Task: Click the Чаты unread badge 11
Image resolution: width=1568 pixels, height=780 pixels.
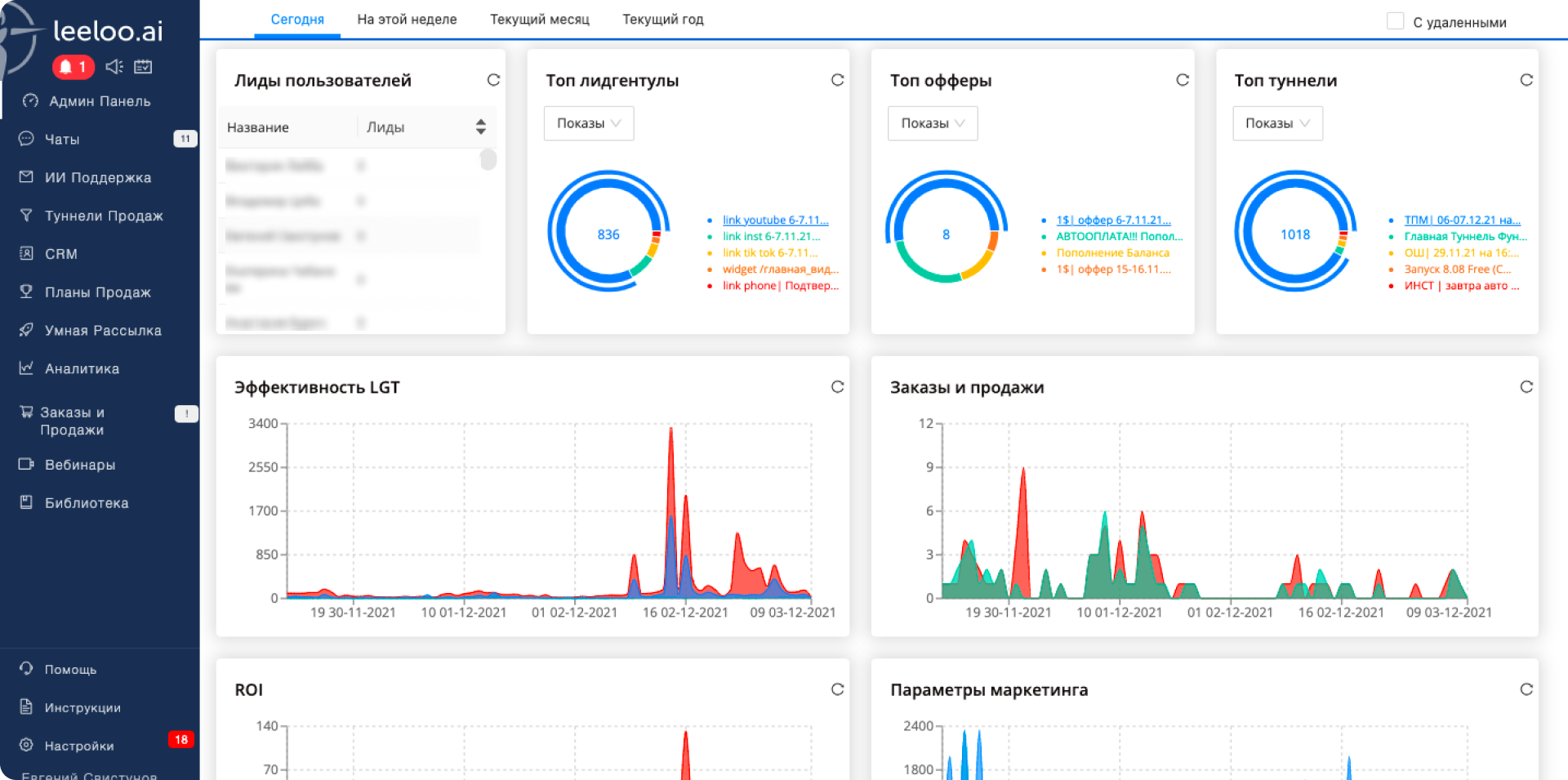Action: [185, 139]
